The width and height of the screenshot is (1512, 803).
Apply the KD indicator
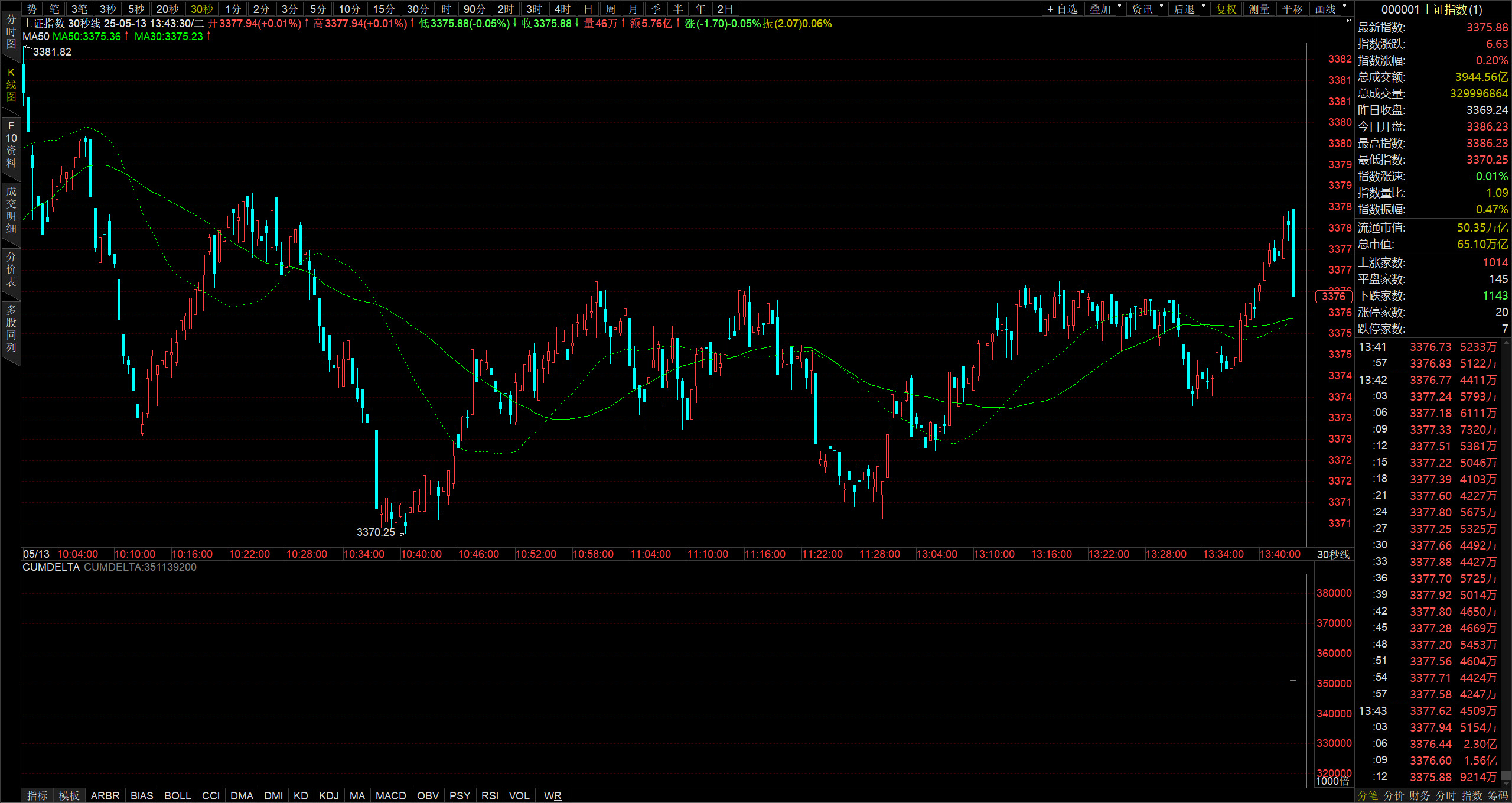pos(301,795)
